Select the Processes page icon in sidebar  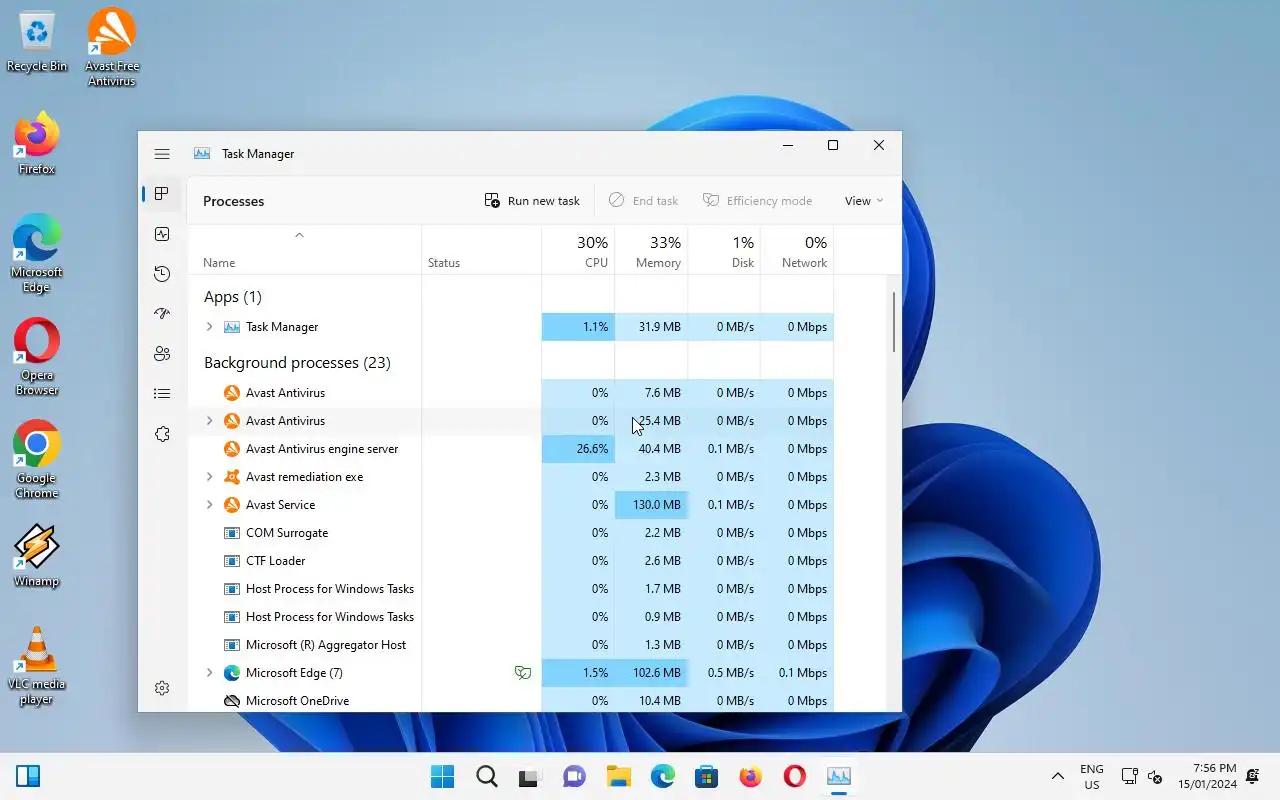(162, 194)
